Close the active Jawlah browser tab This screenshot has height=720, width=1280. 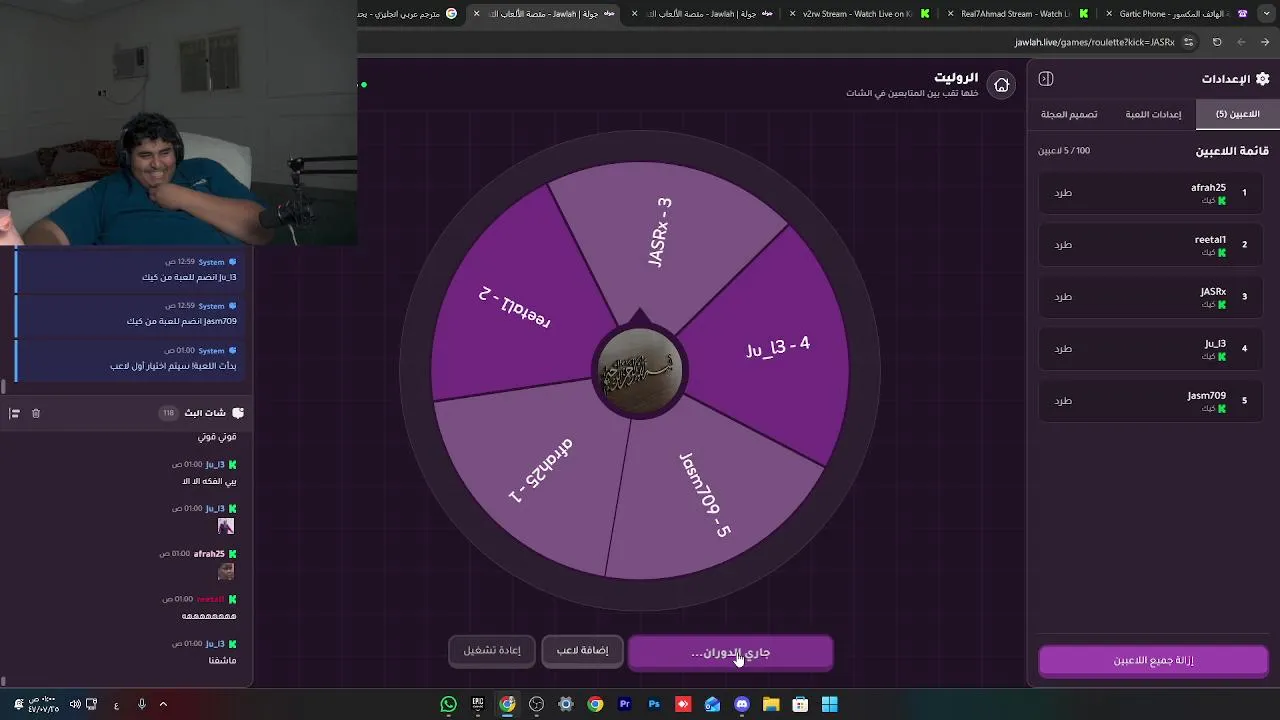(477, 14)
